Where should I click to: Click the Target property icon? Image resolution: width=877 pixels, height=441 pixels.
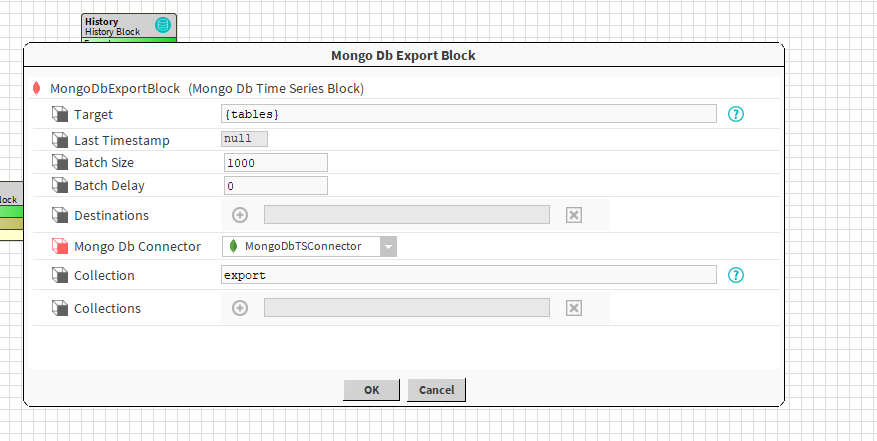[x=60, y=115]
